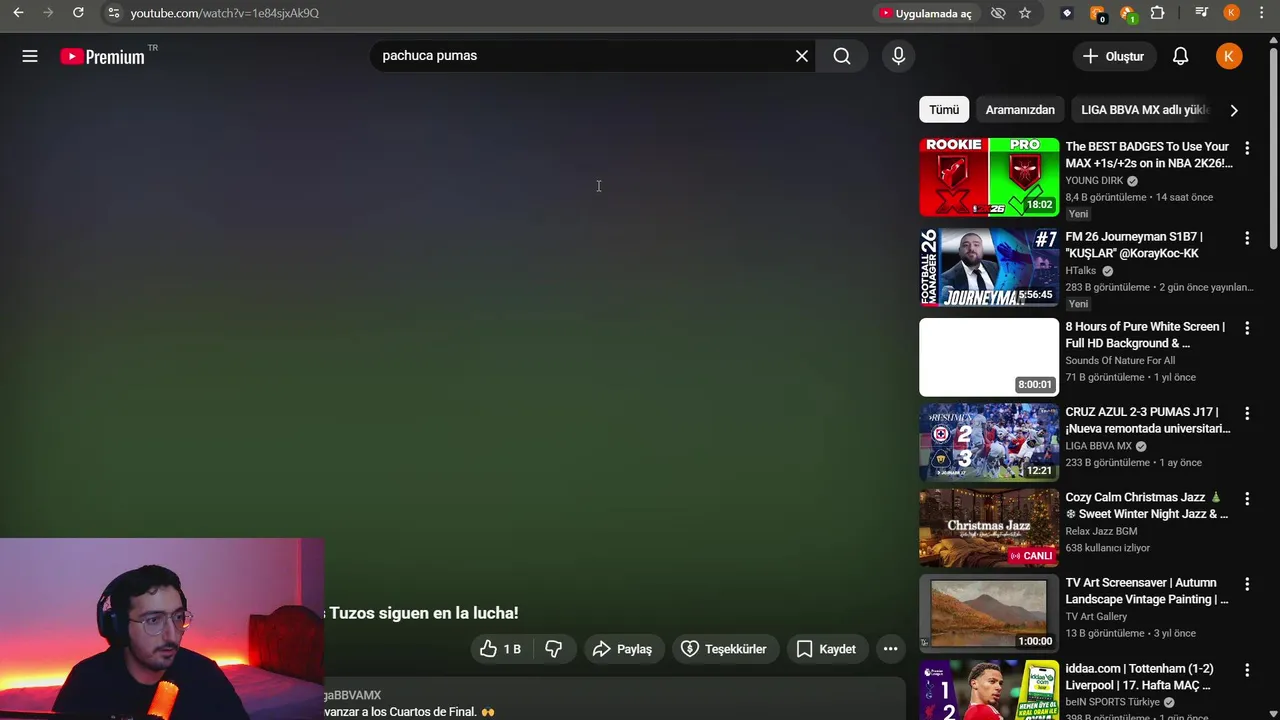Open more actions three-dot button under video
This screenshot has height=720, width=1280.
[x=890, y=649]
